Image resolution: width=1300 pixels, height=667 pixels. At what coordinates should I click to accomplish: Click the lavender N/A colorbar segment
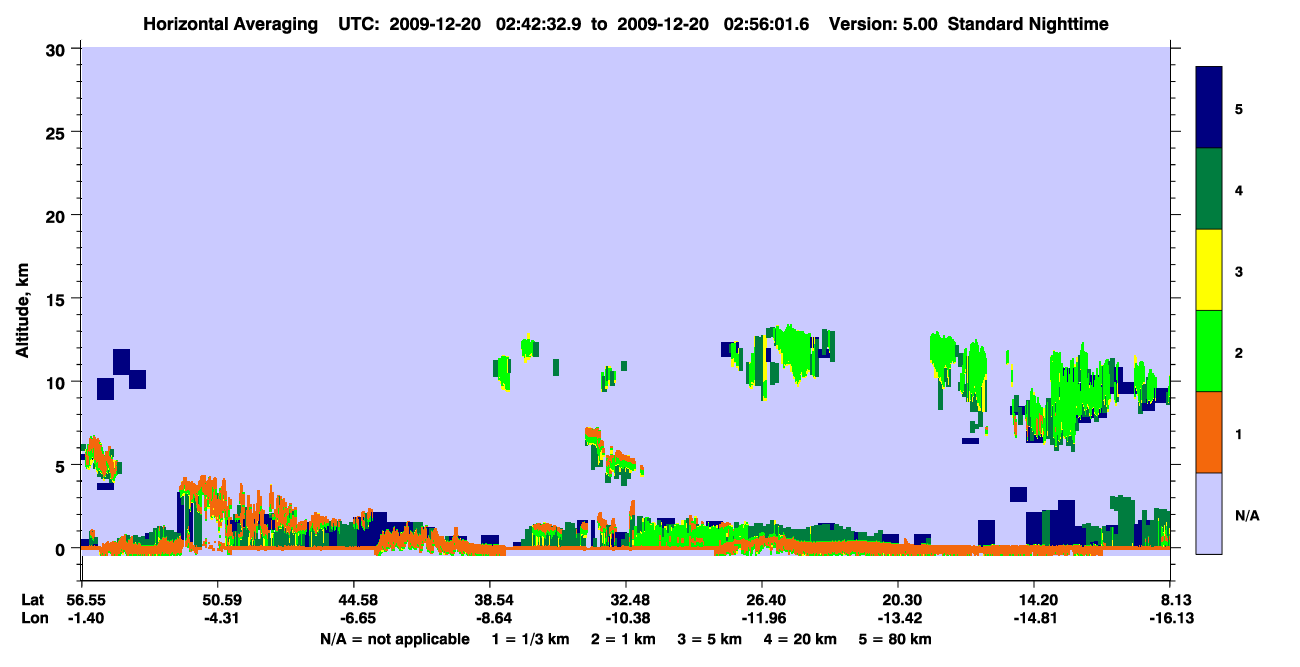point(1209,513)
